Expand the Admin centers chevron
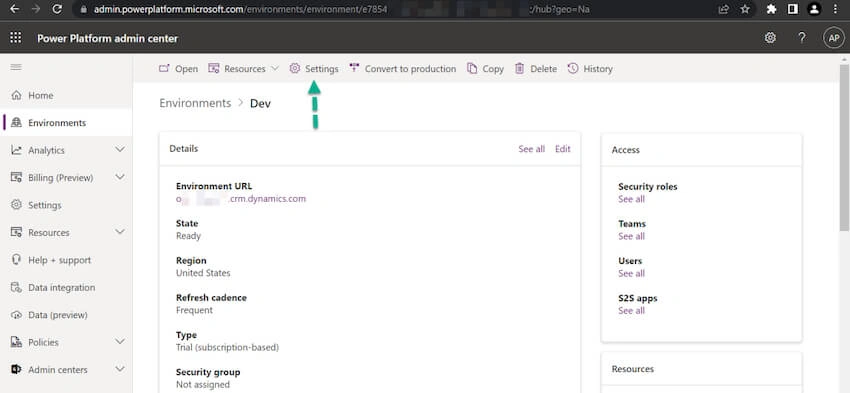850x393 pixels. click(120, 370)
